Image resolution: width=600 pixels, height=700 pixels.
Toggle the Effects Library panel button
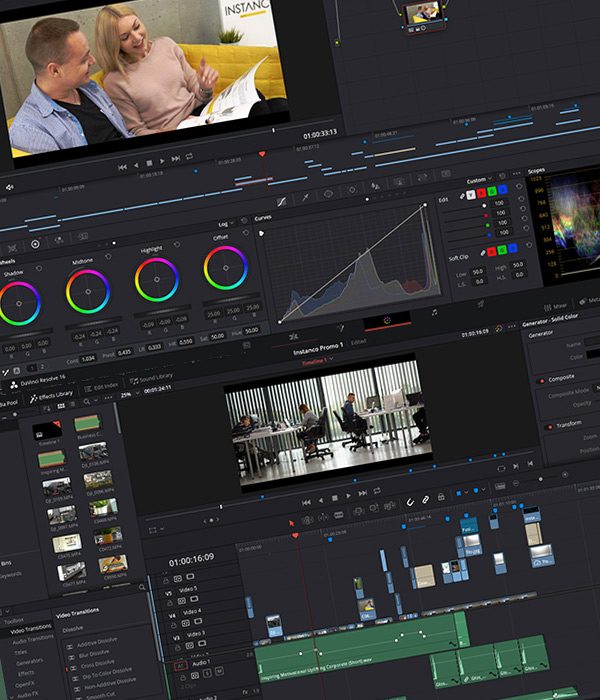click(51, 396)
